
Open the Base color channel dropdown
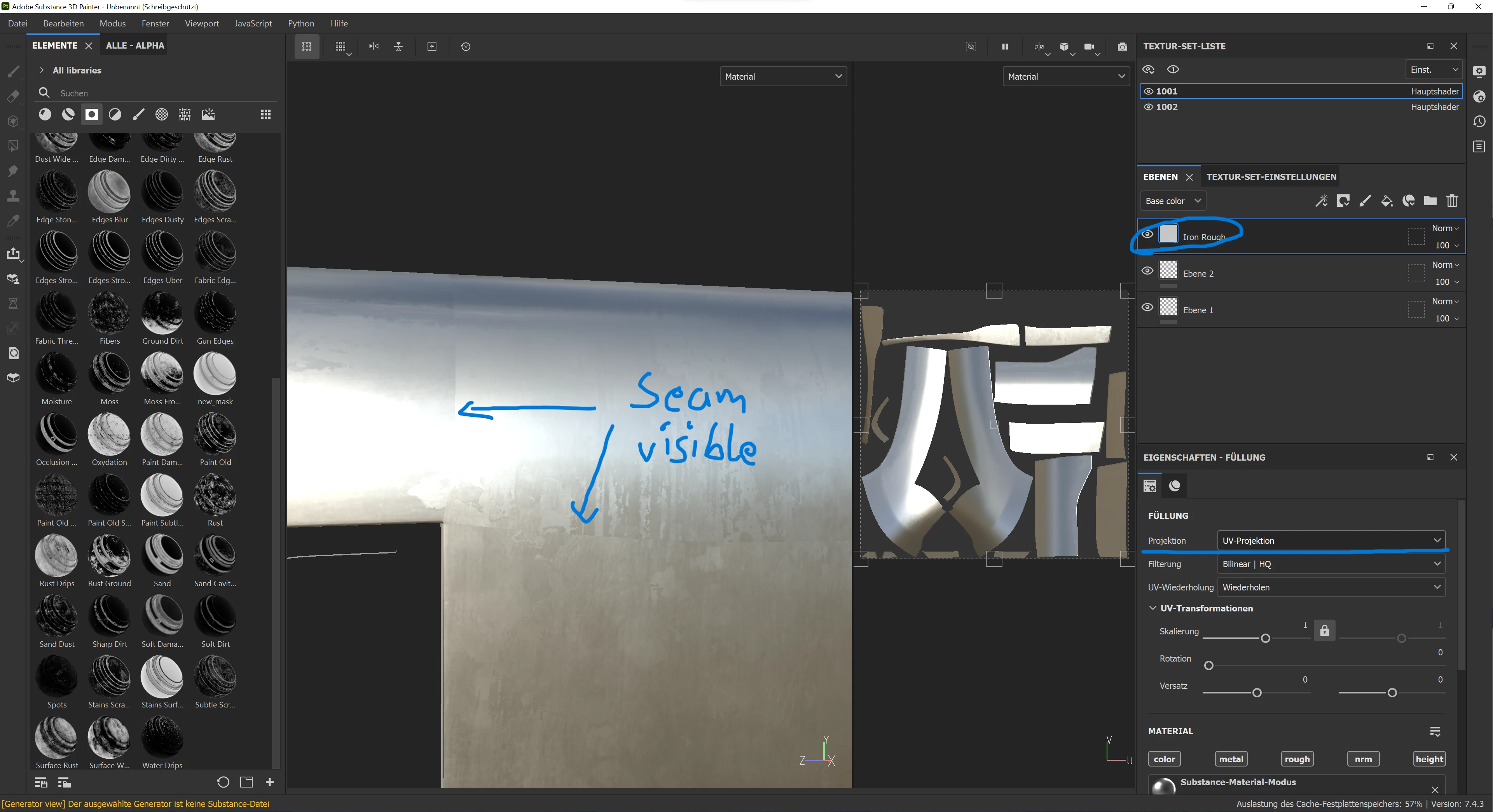click(1173, 201)
